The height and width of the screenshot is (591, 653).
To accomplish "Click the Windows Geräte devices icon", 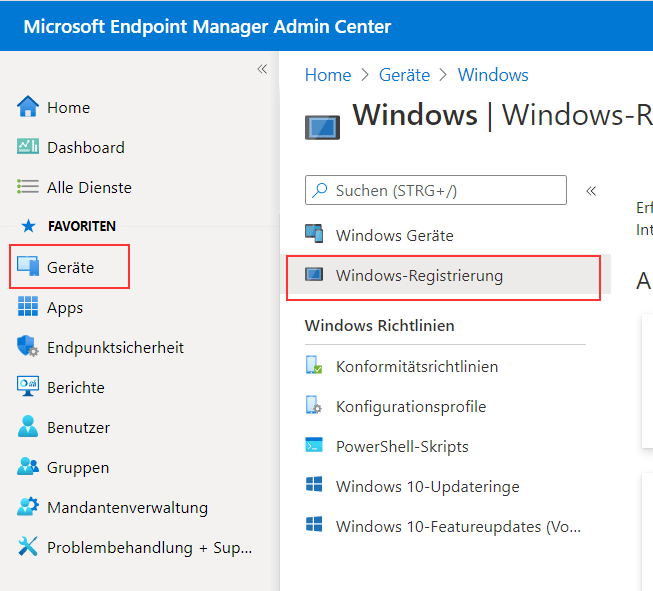I will click(314, 233).
